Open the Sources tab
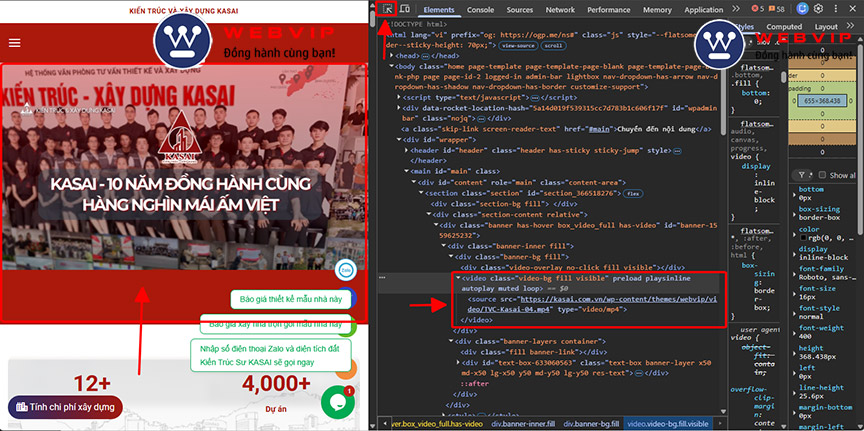The width and height of the screenshot is (864, 431). click(520, 9)
